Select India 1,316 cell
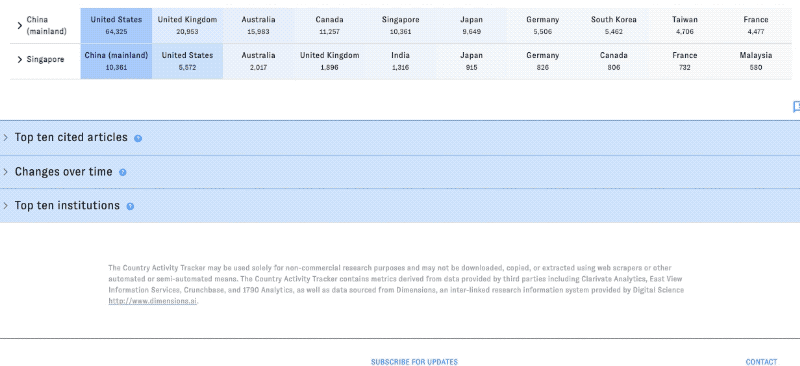This screenshot has height=366, width=800. click(x=401, y=61)
